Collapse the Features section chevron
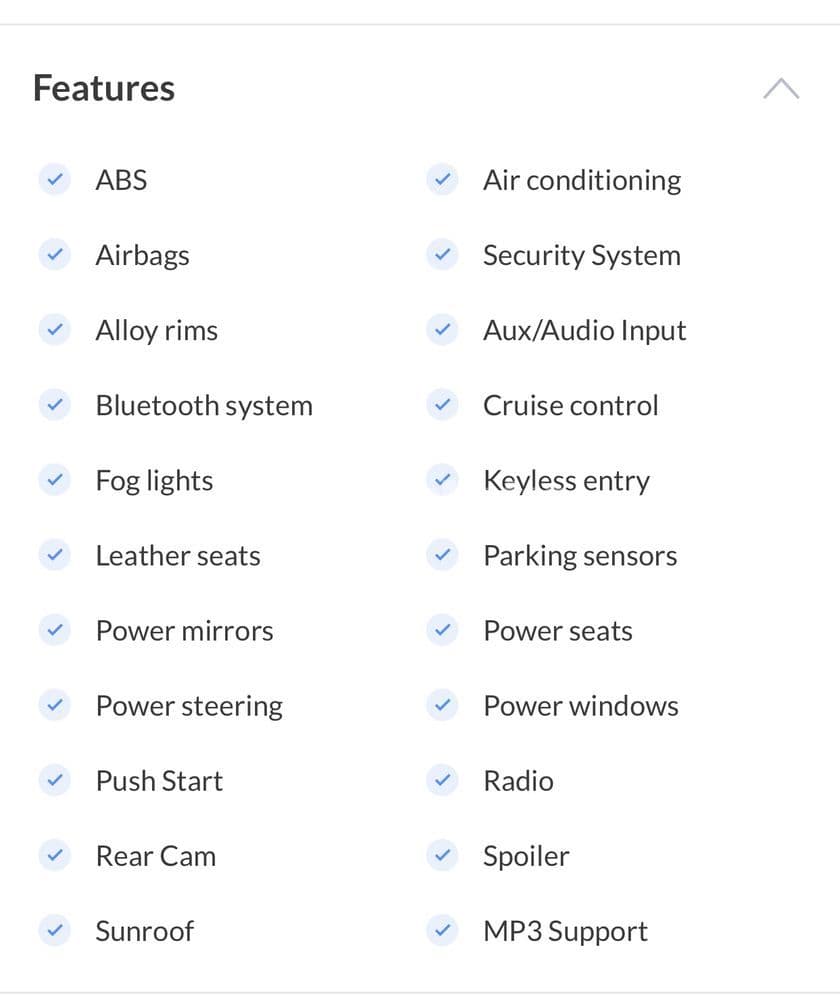The height and width of the screenshot is (1000, 840). tap(781, 89)
